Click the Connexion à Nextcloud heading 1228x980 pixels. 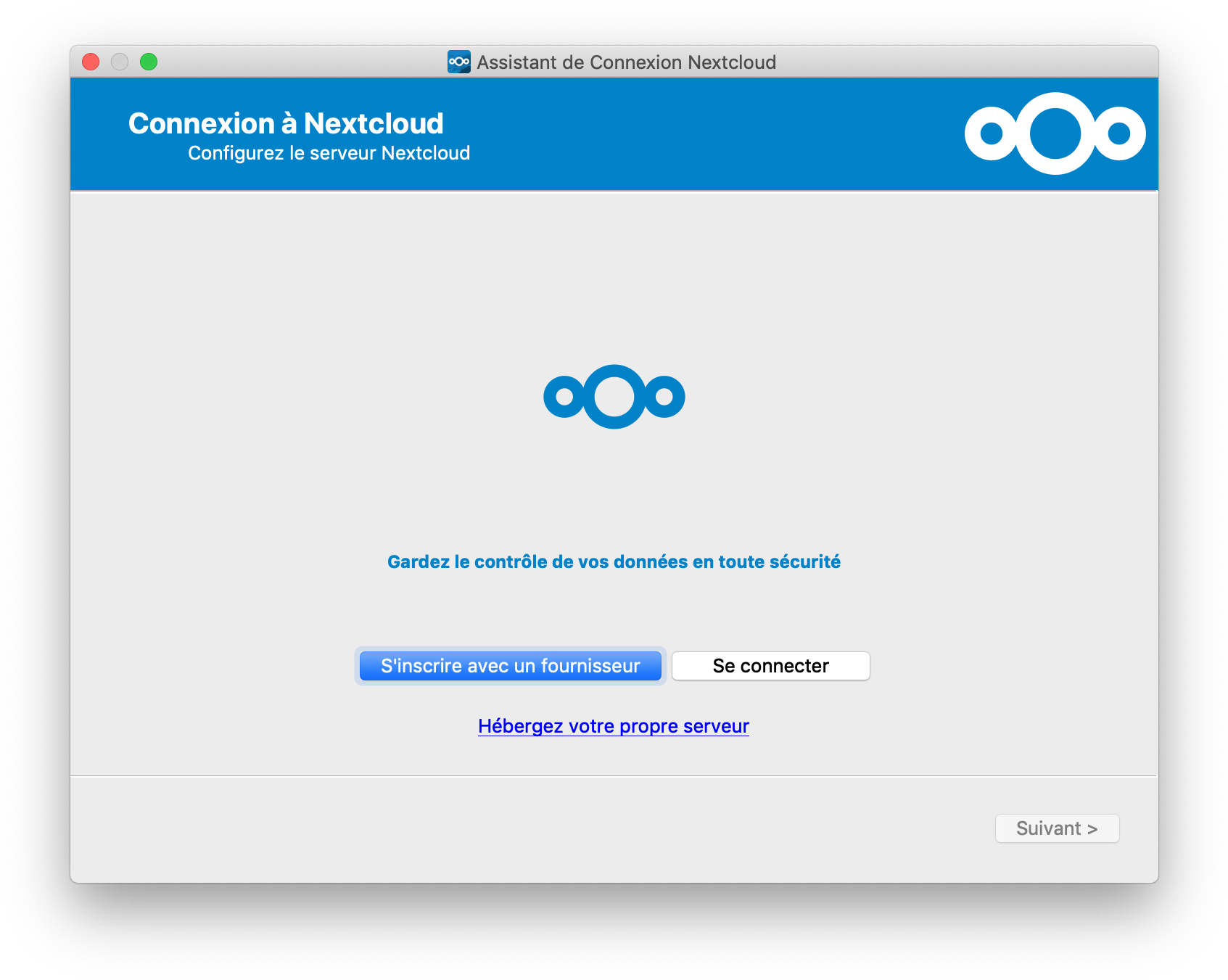[286, 123]
